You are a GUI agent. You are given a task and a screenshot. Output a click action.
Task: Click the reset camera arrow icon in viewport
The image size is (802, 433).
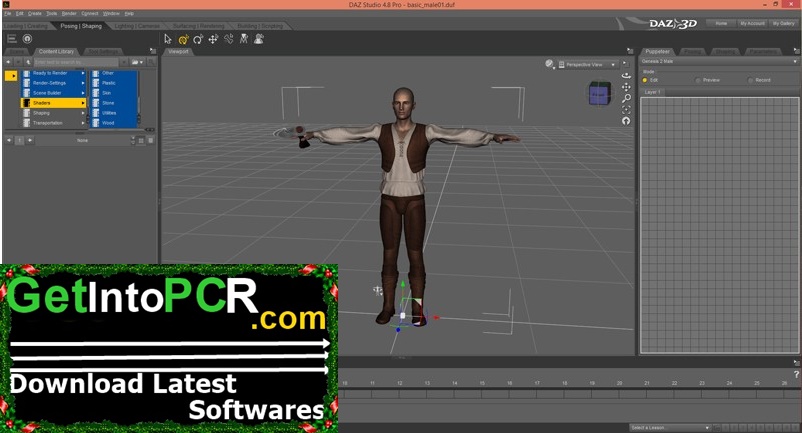click(626, 121)
